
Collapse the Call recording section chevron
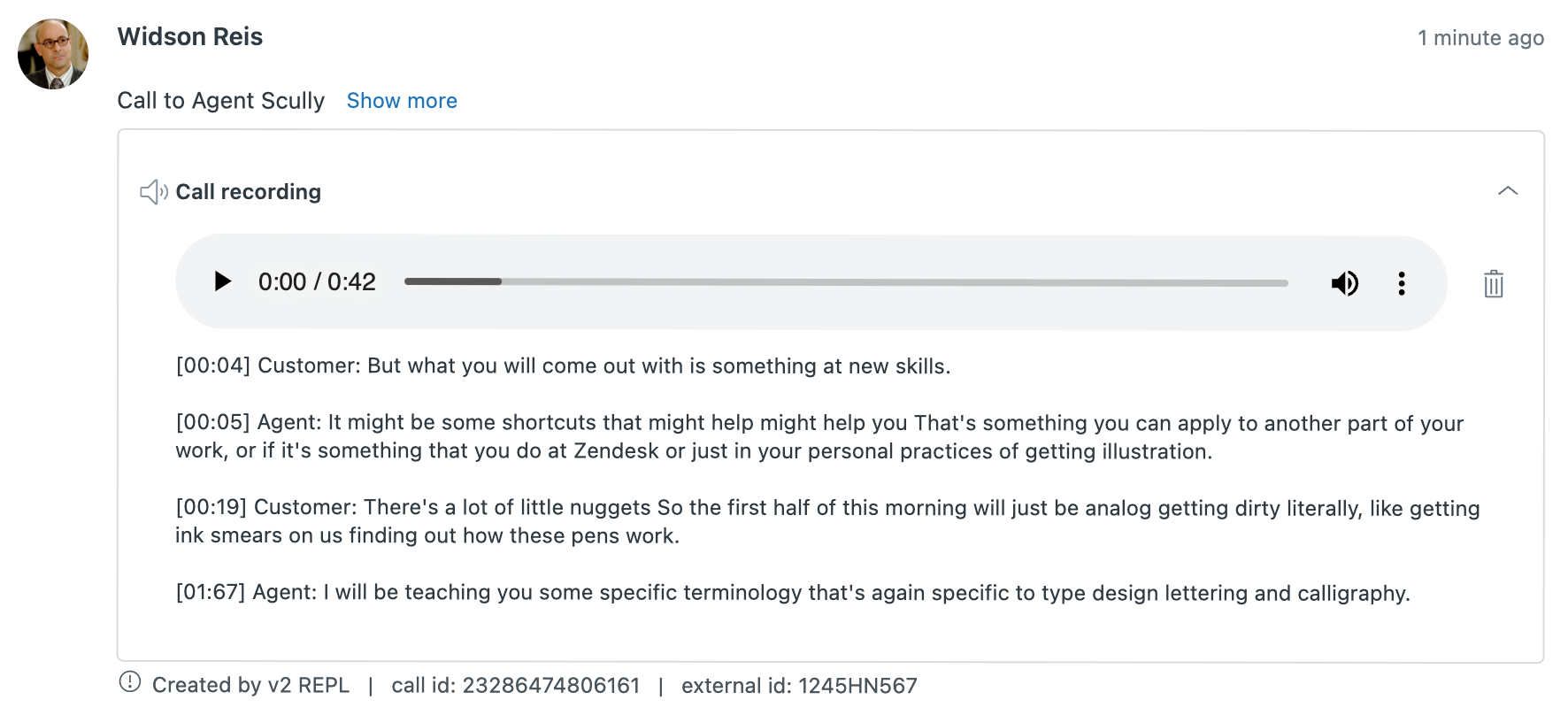pyautogui.click(x=1508, y=191)
